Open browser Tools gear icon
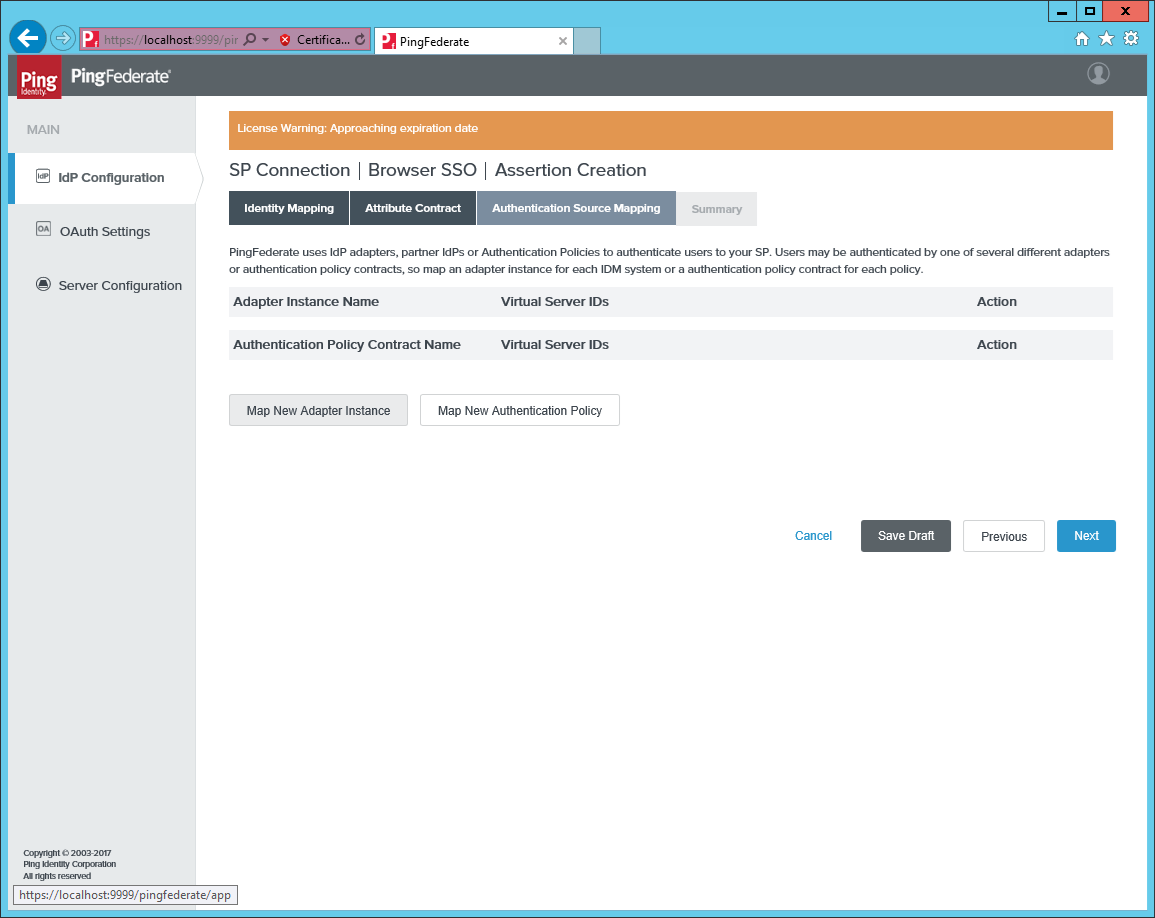This screenshot has height=918, width=1155. click(x=1131, y=38)
